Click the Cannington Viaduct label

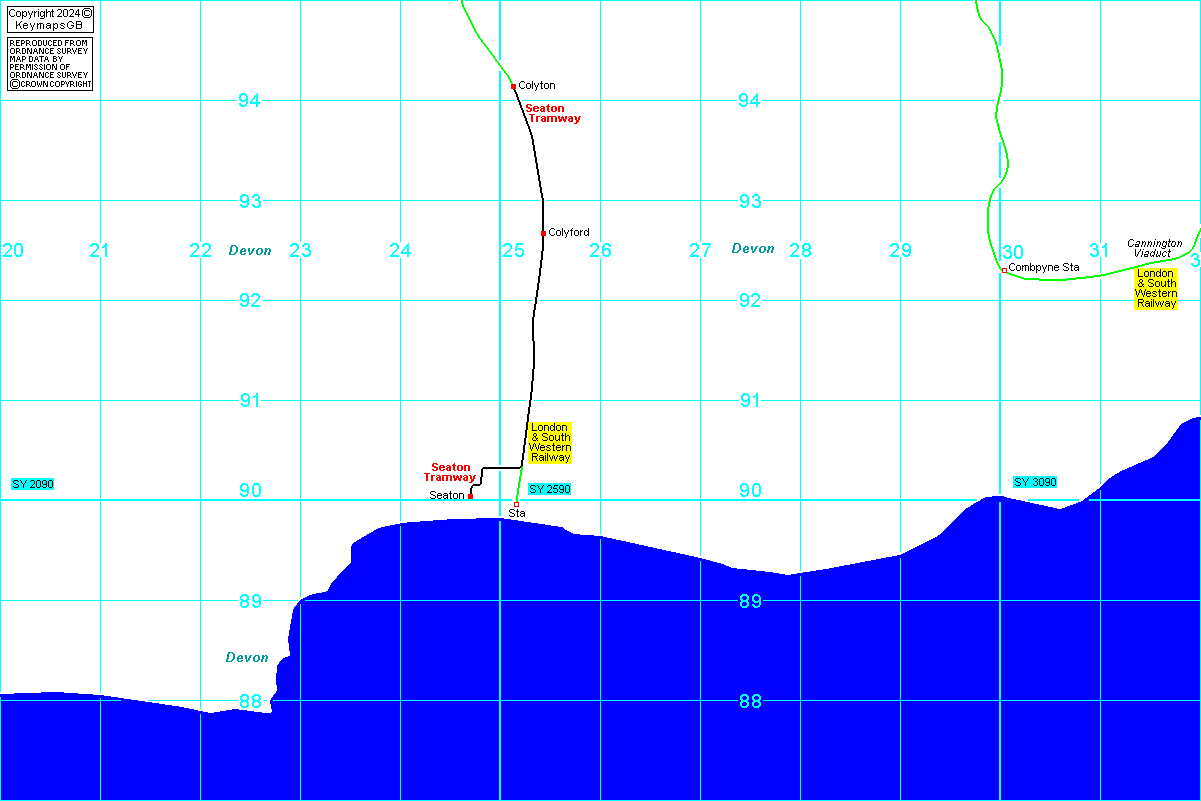click(x=1154, y=248)
